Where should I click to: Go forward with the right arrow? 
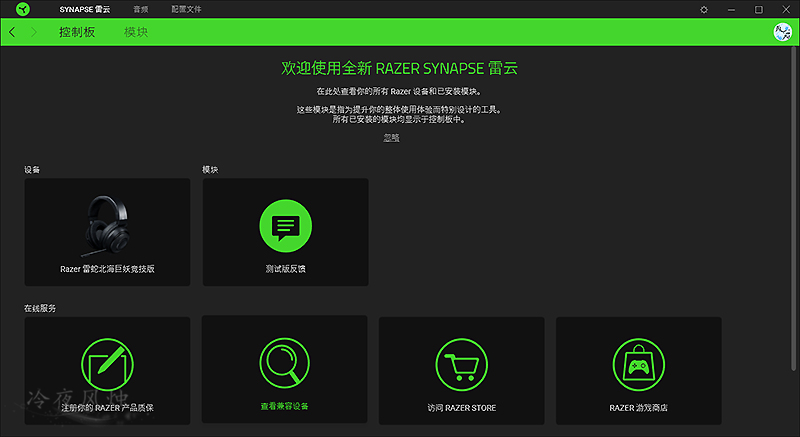coord(34,32)
